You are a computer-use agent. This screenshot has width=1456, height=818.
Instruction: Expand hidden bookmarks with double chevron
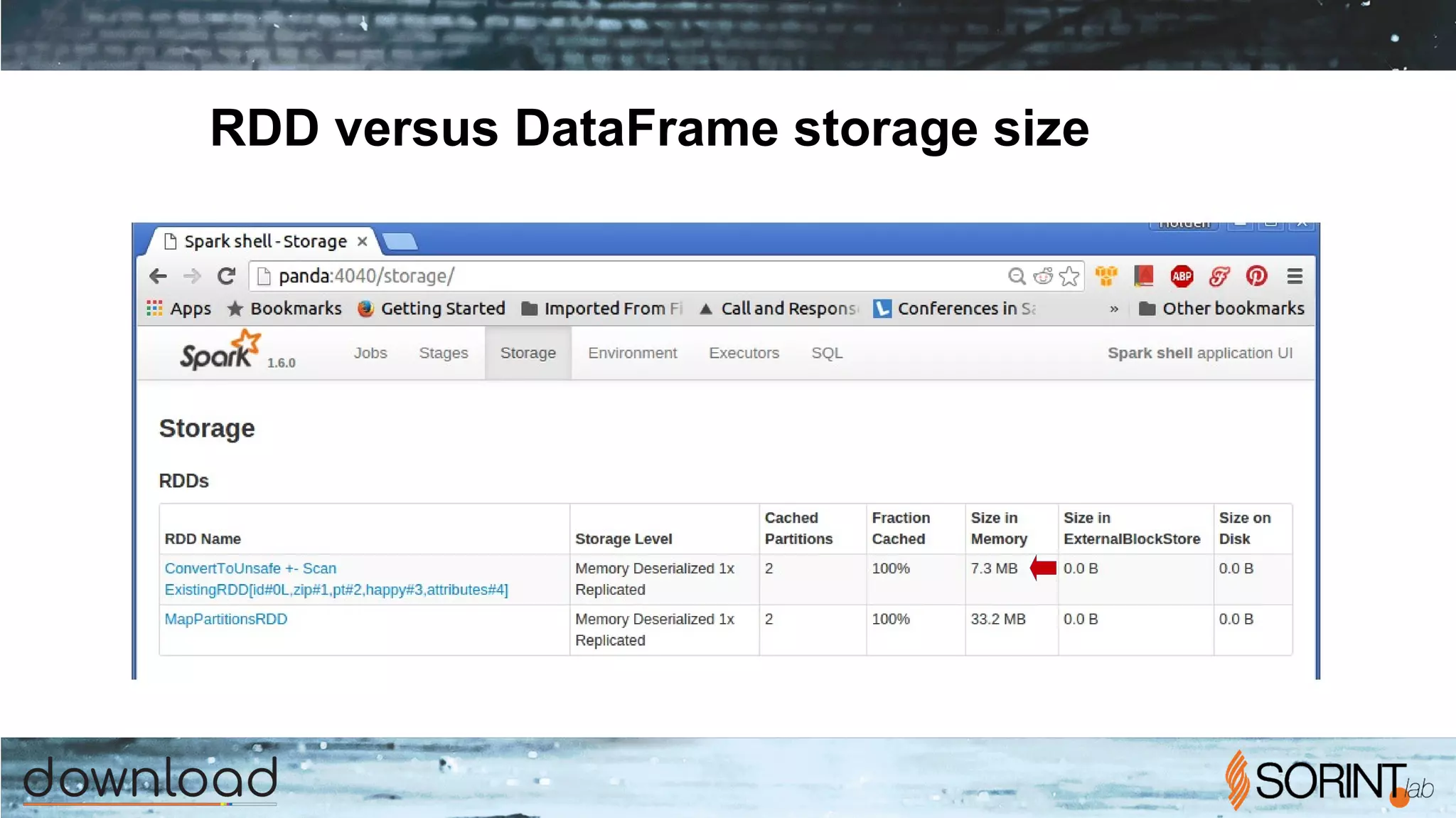(x=1114, y=309)
